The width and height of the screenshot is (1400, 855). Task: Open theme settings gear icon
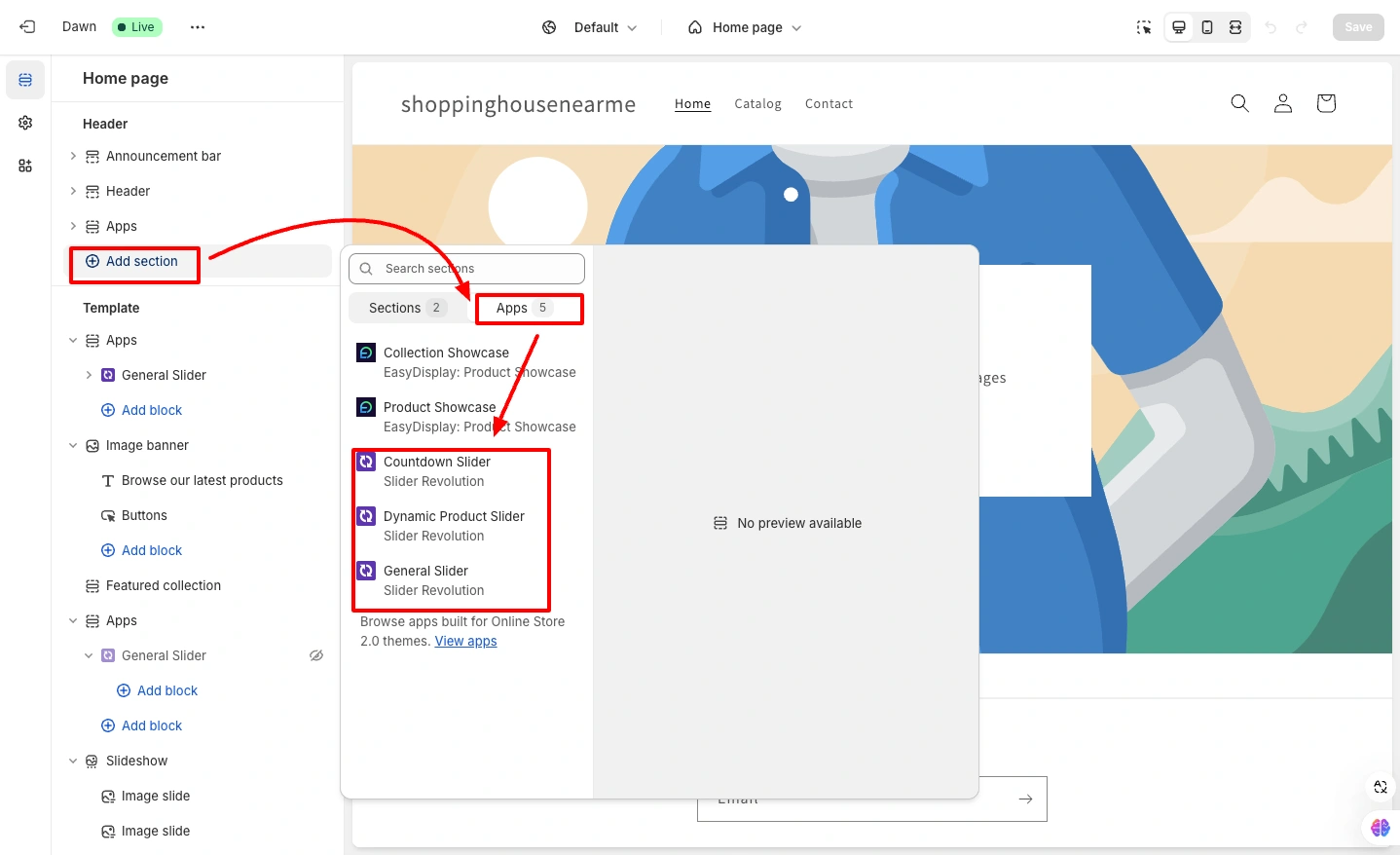25,123
